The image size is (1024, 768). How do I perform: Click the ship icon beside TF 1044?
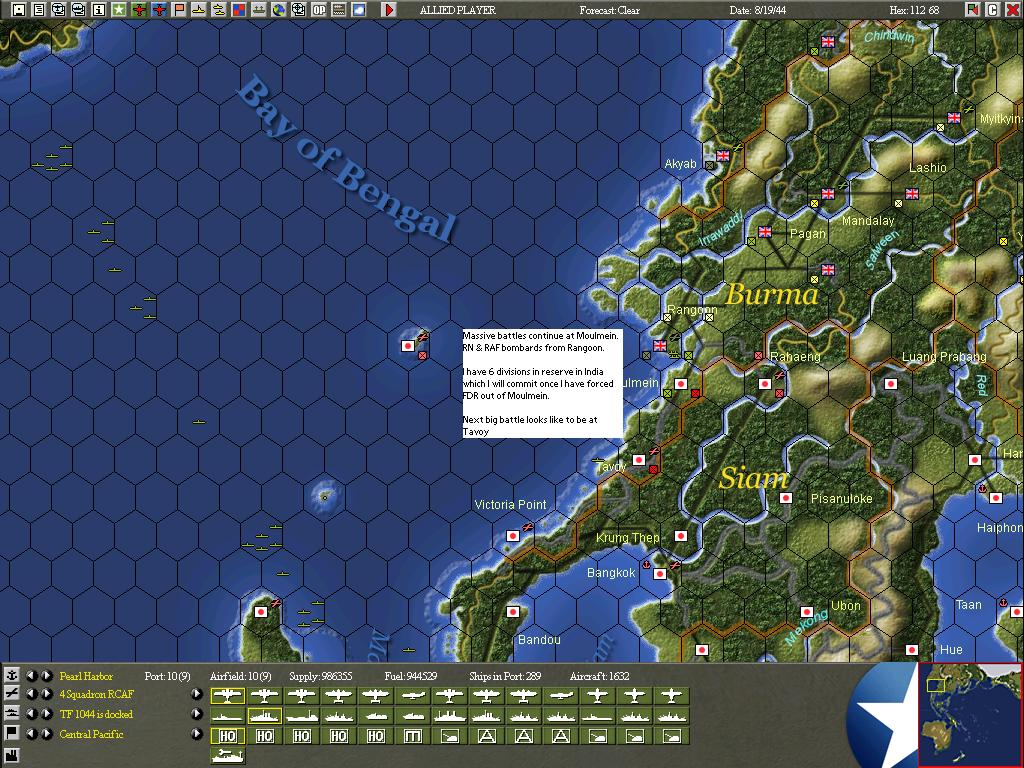coord(11,713)
